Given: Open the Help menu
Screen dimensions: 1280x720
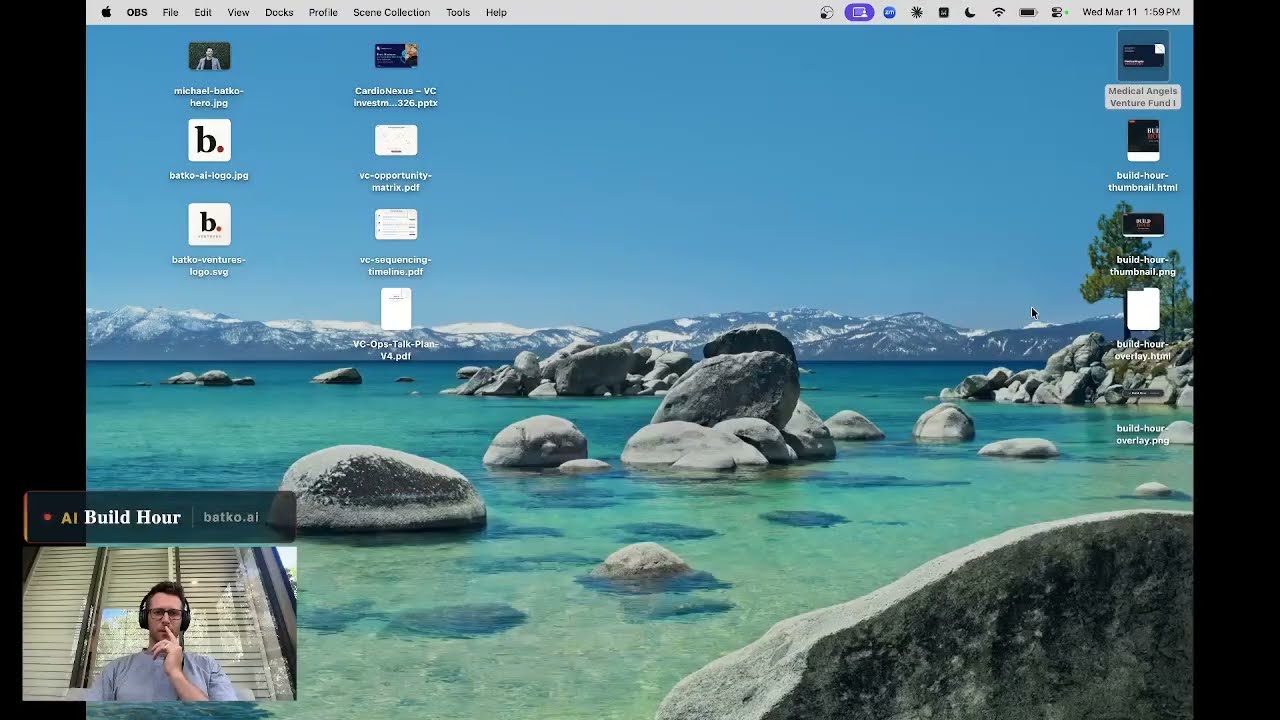Looking at the screenshot, I should pos(496,12).
